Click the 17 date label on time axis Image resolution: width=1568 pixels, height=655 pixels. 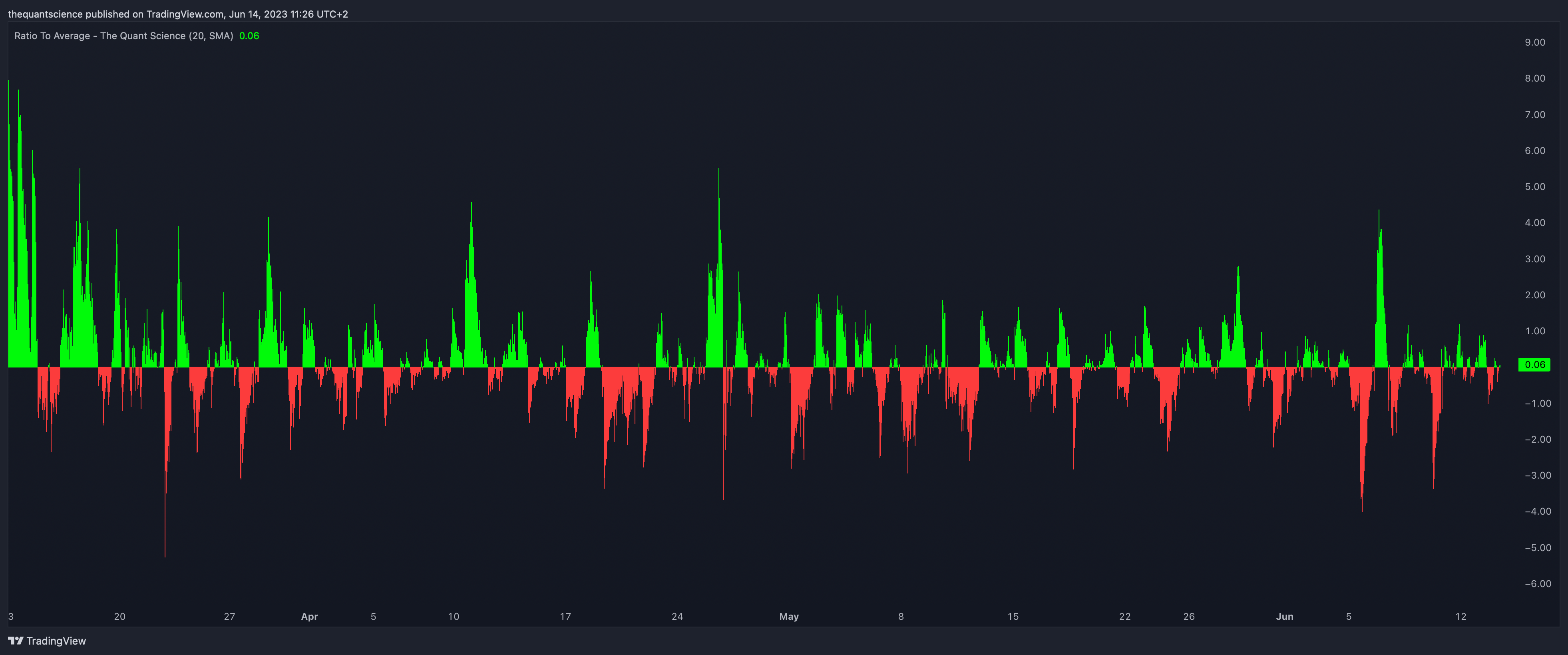(x=565, y=617)
